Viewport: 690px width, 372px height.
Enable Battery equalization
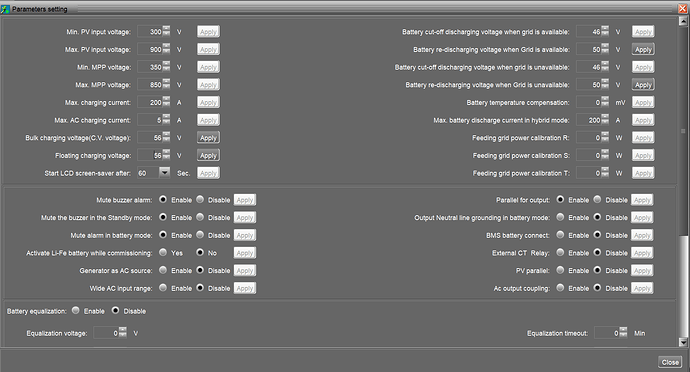76,310
